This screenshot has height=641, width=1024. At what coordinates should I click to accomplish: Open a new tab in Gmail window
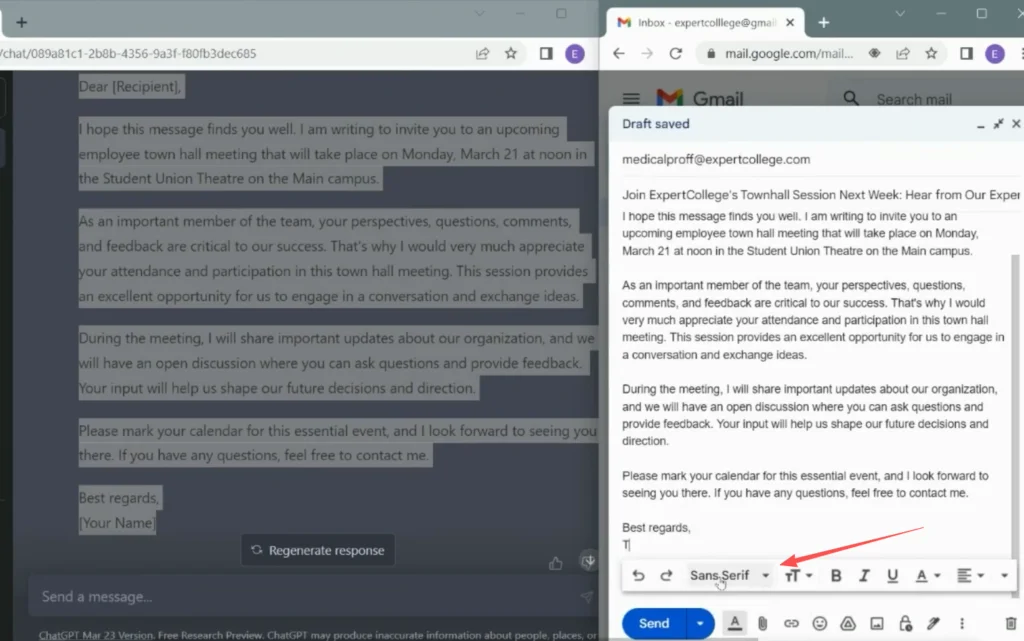824,23
